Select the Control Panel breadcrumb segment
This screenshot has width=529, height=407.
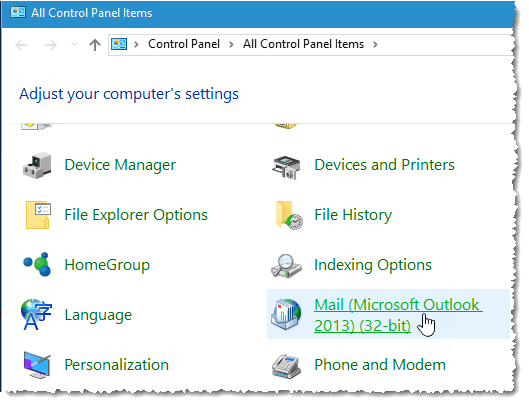click(x=184, y=44)
